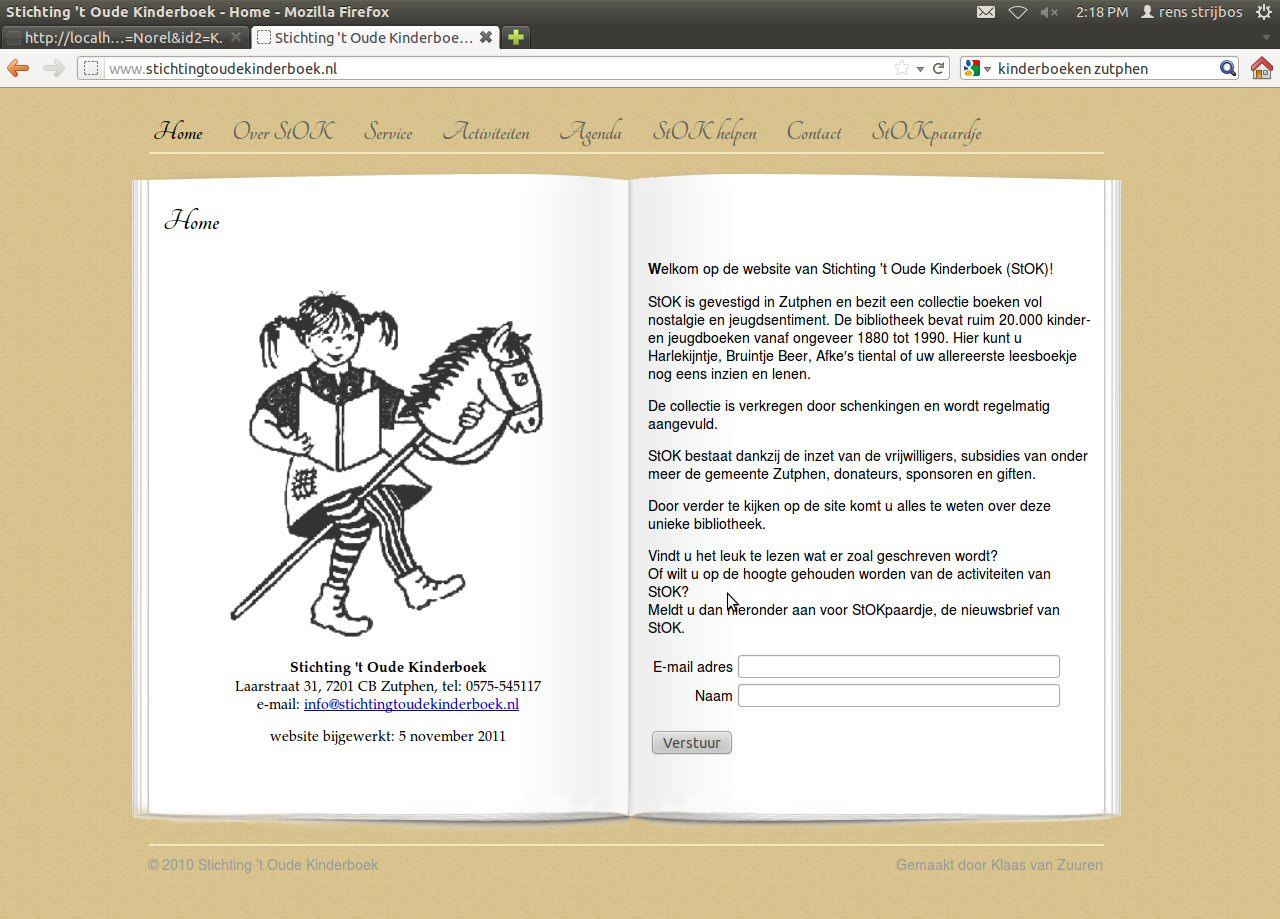Click the info@stichtingtoudekinderboek.nl email link
Screen dimensions: 1280x919
click(411, 704)
